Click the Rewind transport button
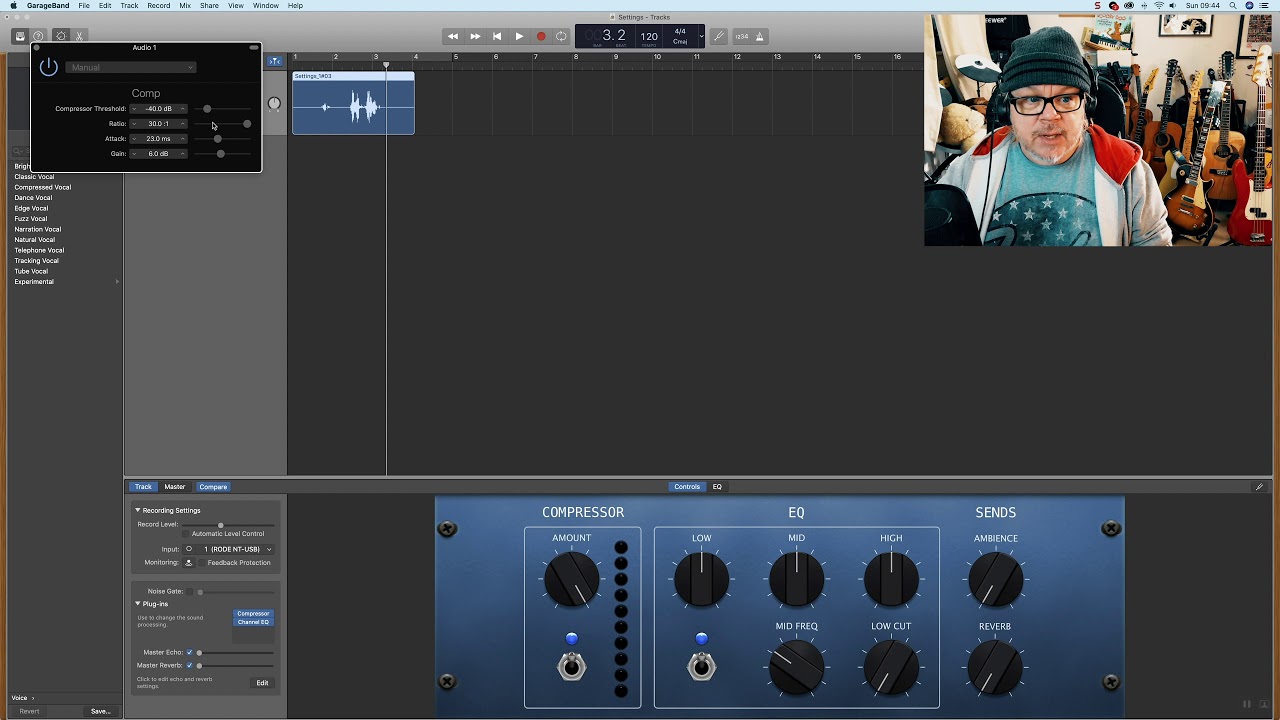1280x720 pixels. pos(453,36)
